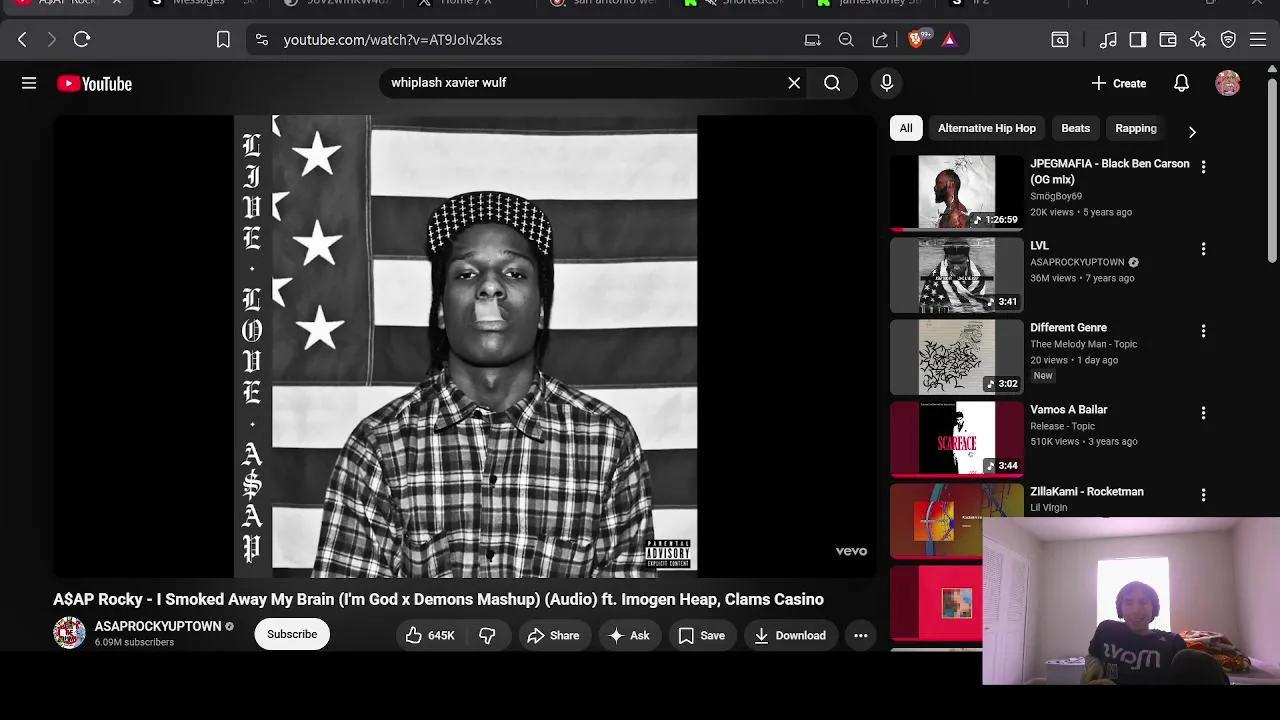This screenshot has height=720, width=1280.
Task: Click the browser address bar URL
Action: tap(393, 40)
